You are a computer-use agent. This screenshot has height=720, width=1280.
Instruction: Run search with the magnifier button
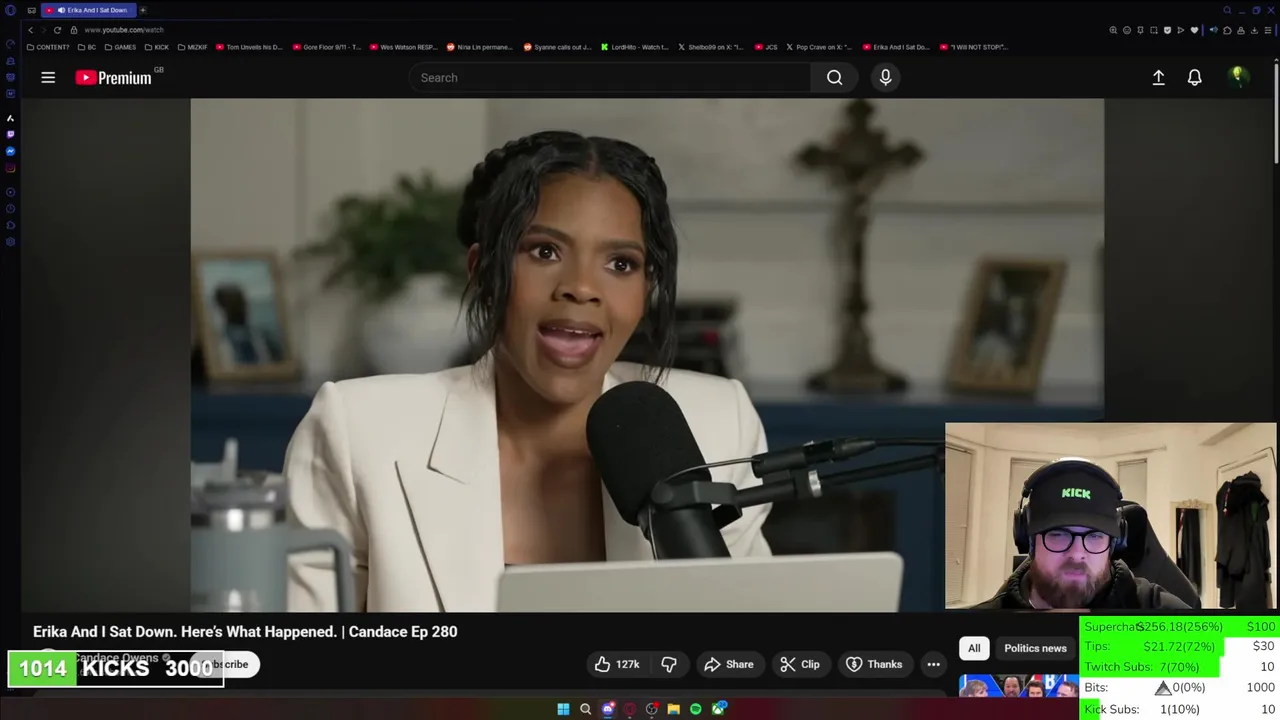click(834, 77)
